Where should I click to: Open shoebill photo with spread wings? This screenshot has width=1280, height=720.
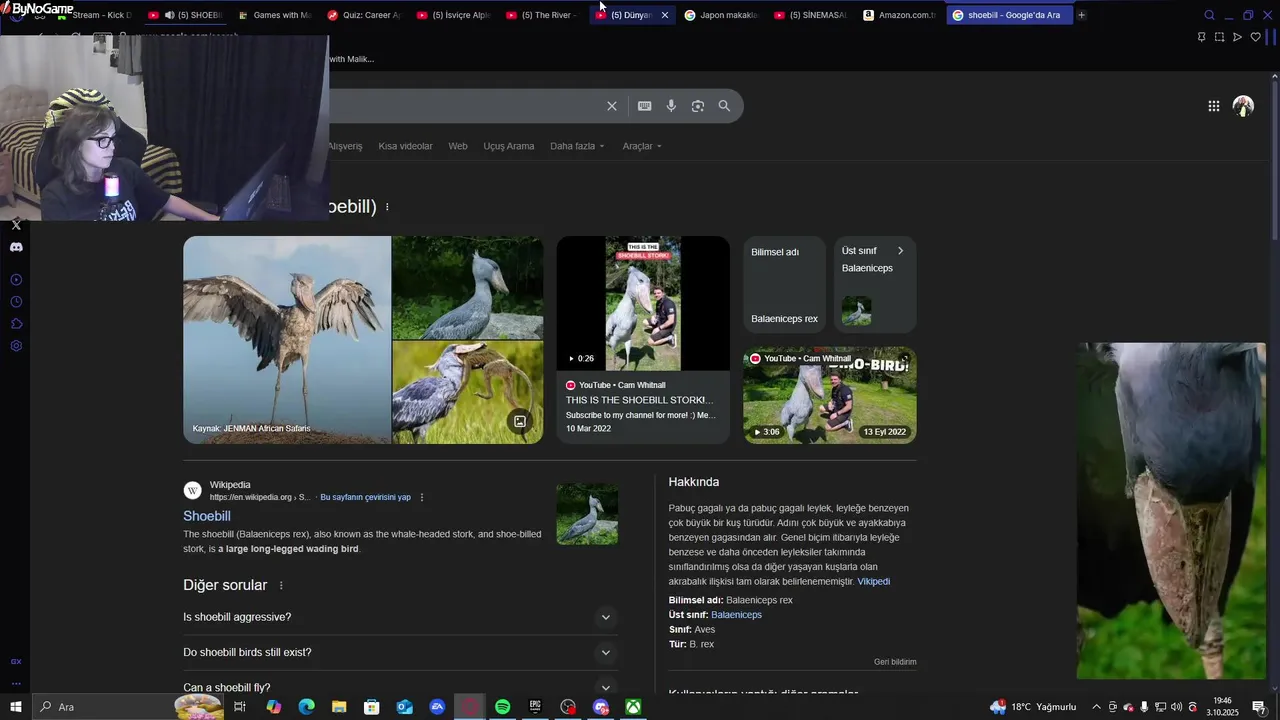pyautogui.click(x=287, y=340)
